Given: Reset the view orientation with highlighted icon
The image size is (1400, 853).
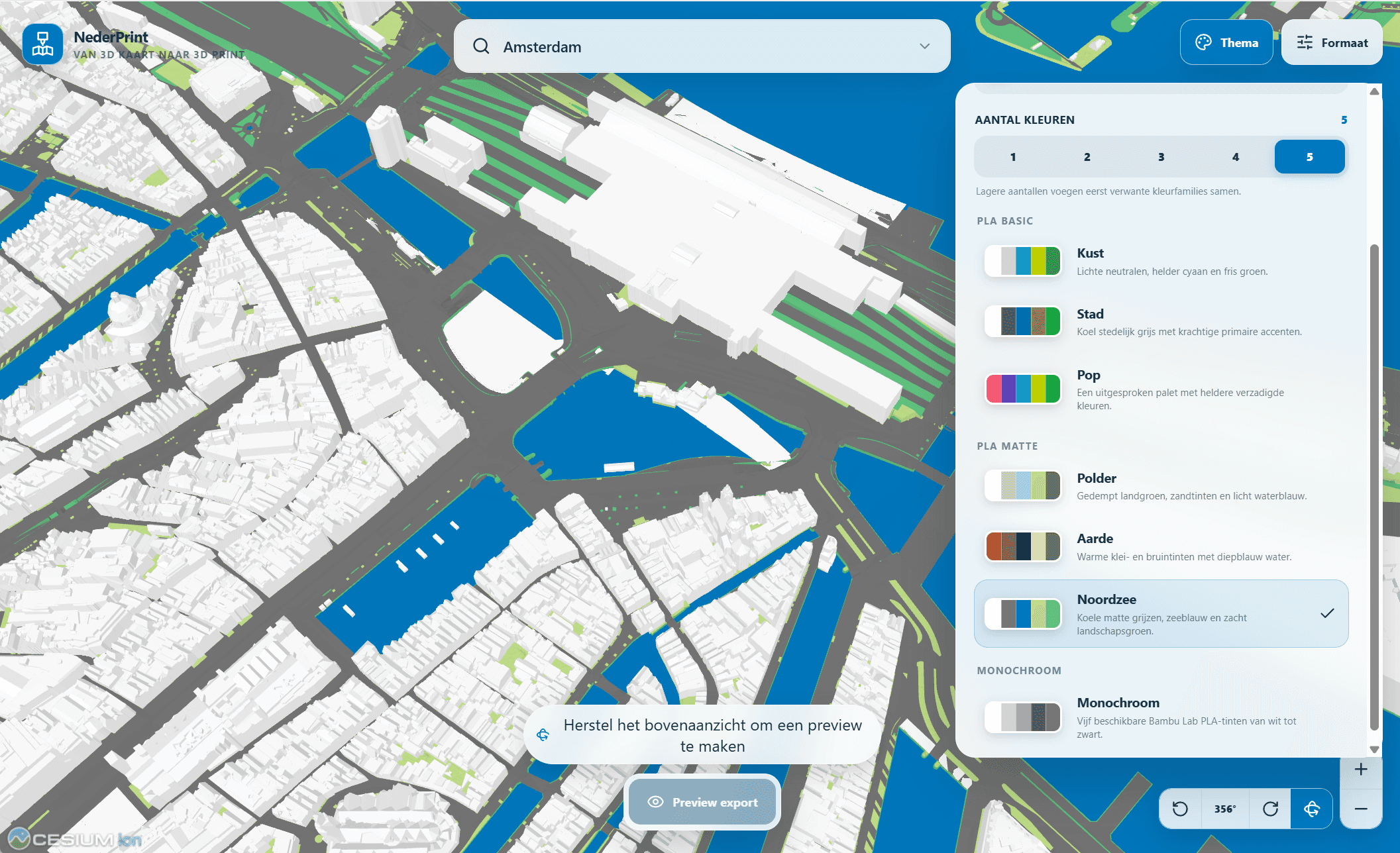Looking at the screenshot, I should [1312, 809].
